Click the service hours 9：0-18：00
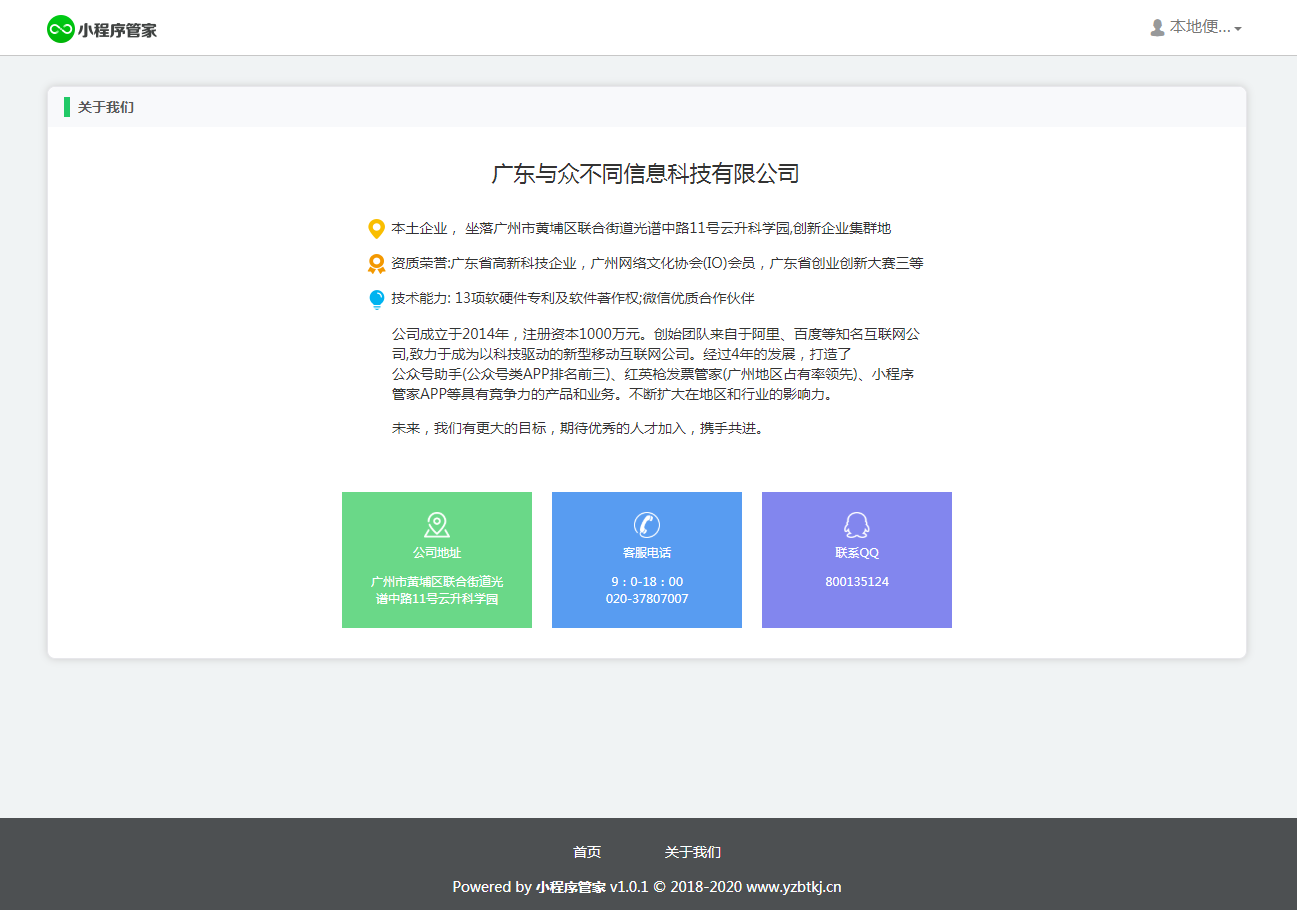 pos(647,582)
